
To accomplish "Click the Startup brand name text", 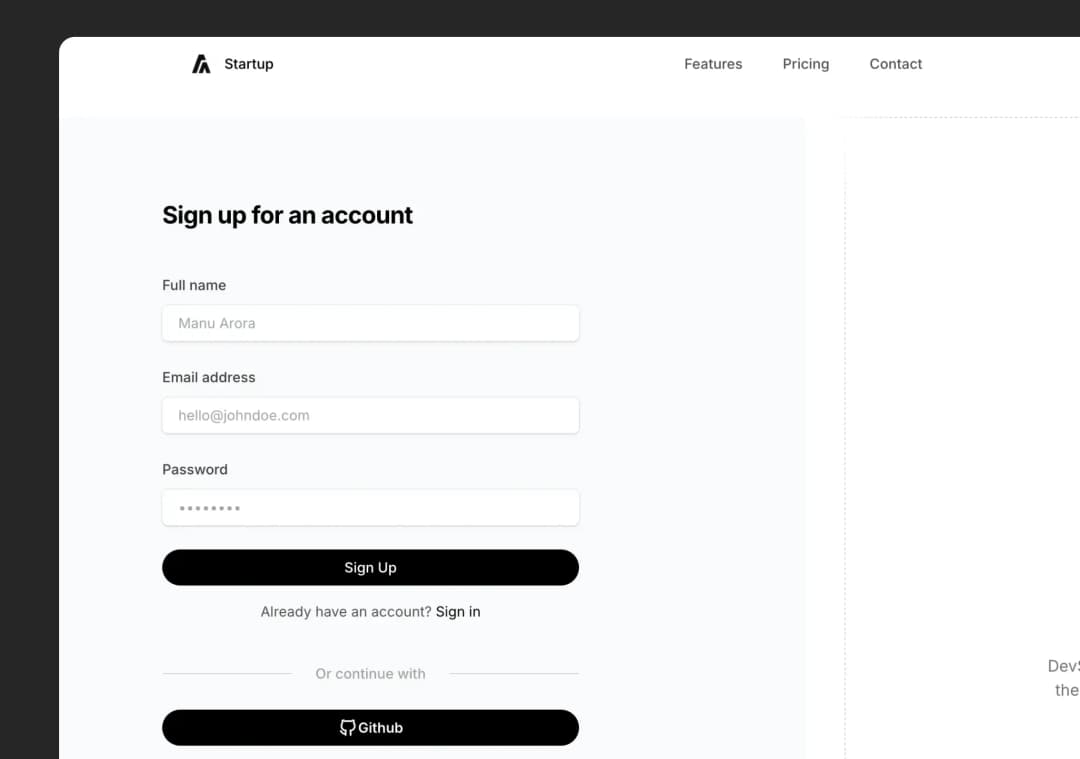I will tap(248, 63).
